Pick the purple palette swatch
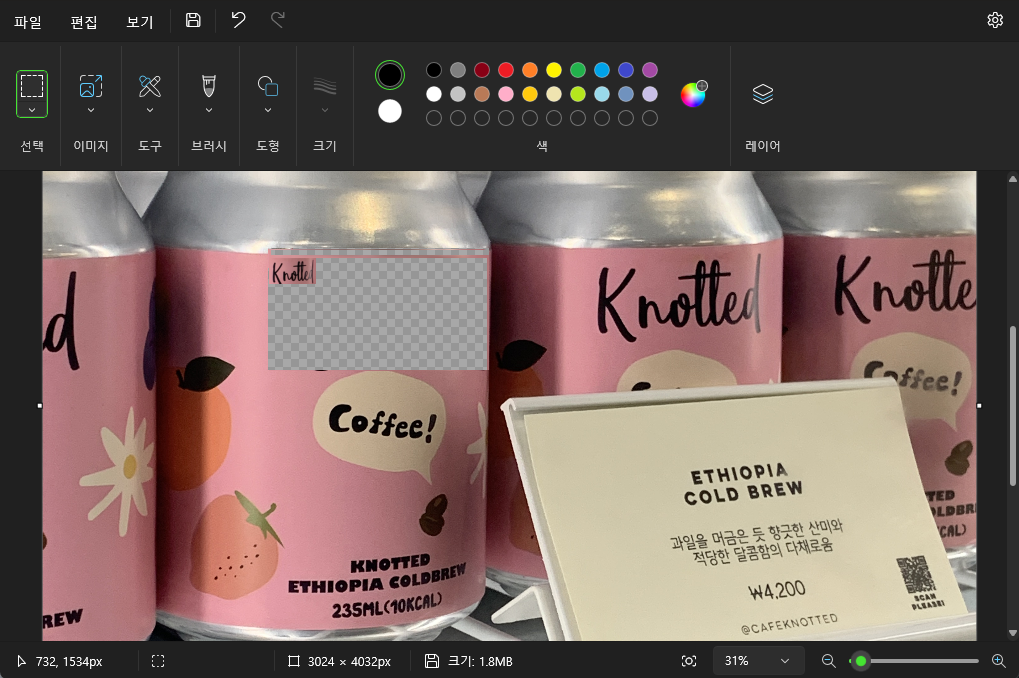The height and width of the screenshot is (678, 1019). tap(650, 70)
